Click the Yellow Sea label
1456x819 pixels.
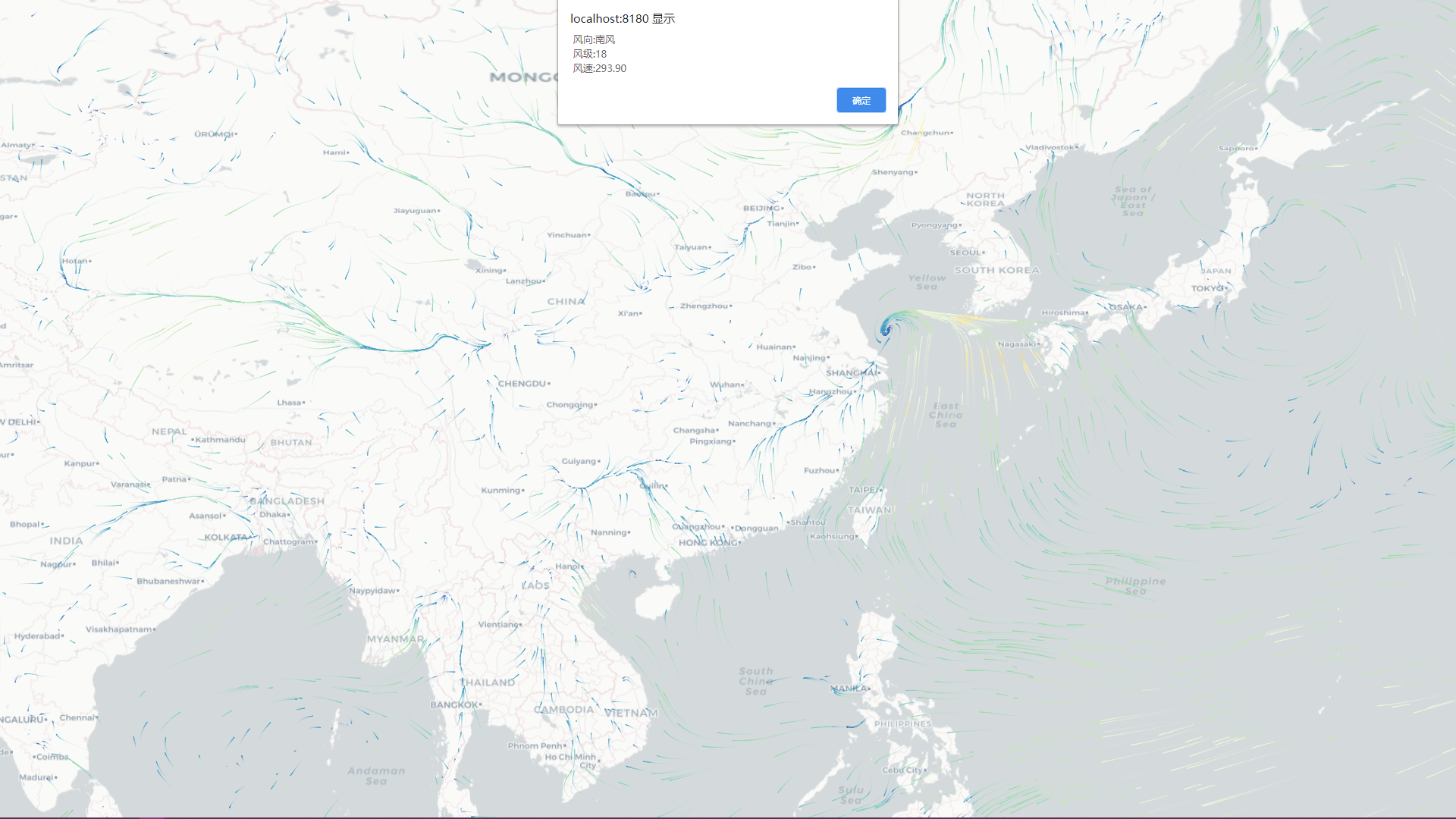(x=927, y=282)
